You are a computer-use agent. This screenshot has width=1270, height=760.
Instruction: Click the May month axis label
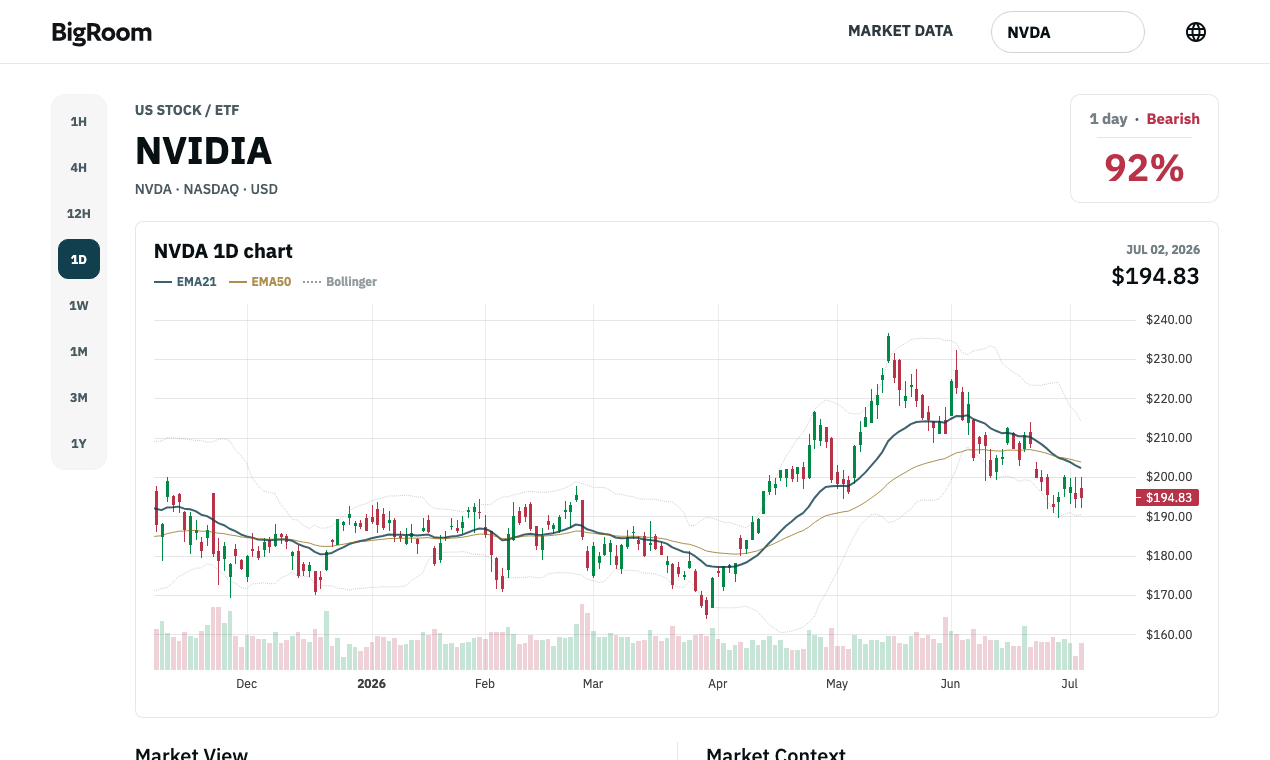coord(837,684)
